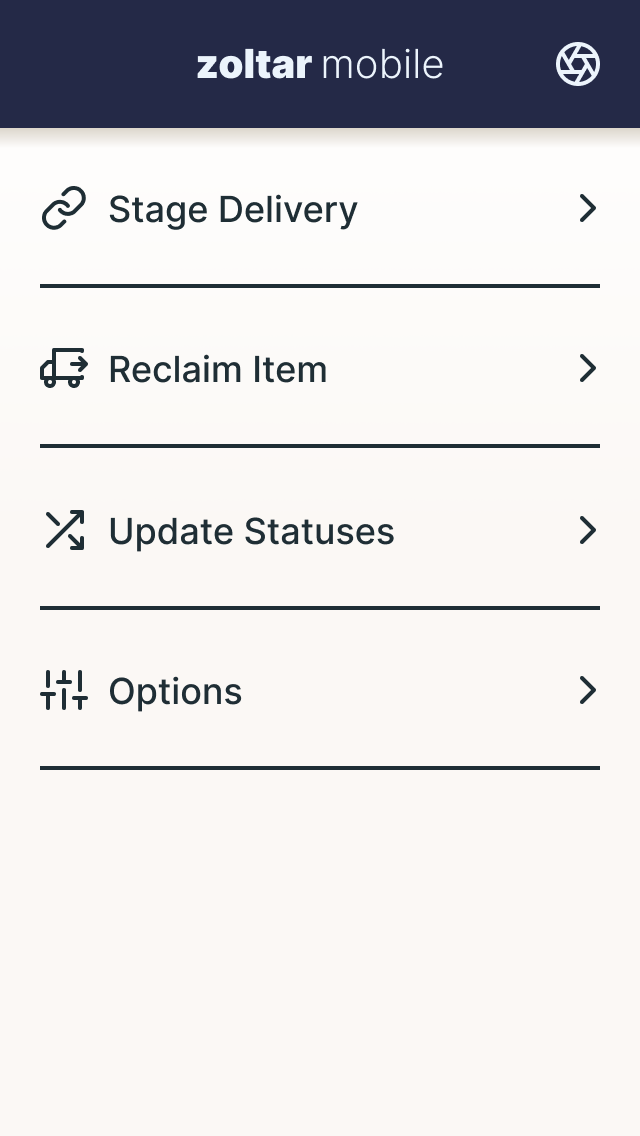The image size is (640, 1136).
Task: Expand Options with its chevron arrow
Action: 588,691
